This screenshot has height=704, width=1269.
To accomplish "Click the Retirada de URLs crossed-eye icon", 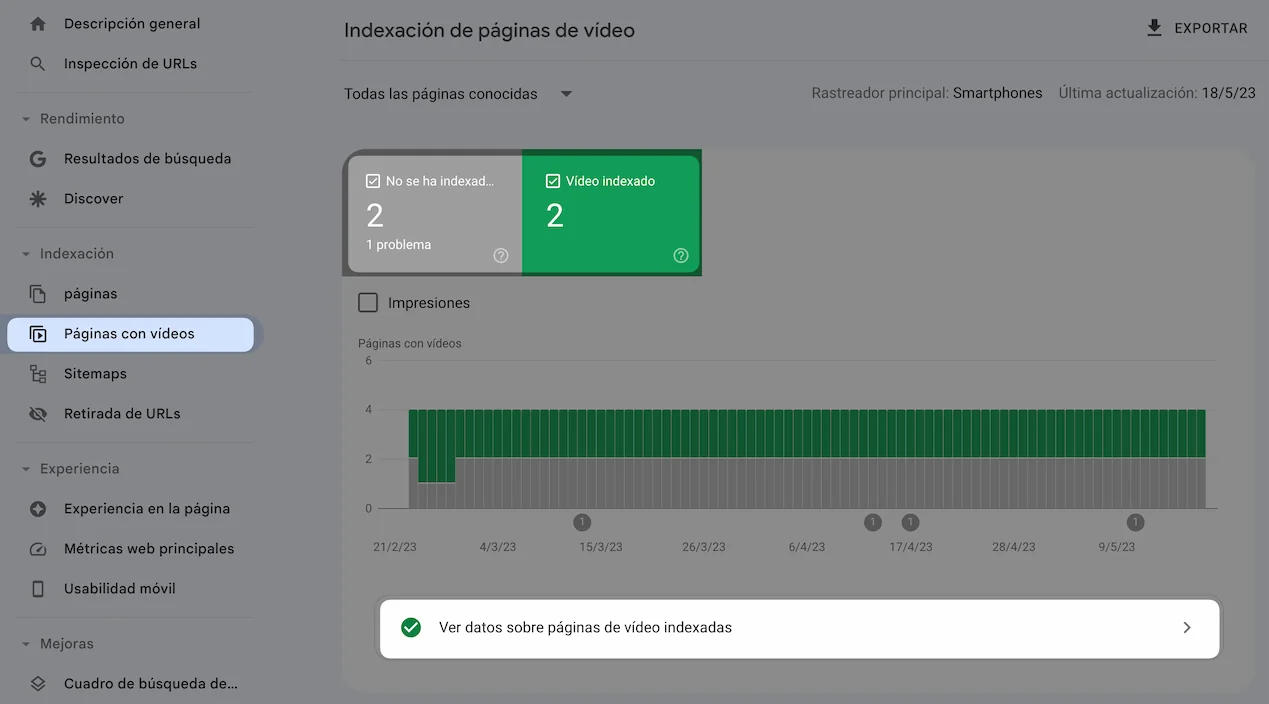I will coord(38,414).
